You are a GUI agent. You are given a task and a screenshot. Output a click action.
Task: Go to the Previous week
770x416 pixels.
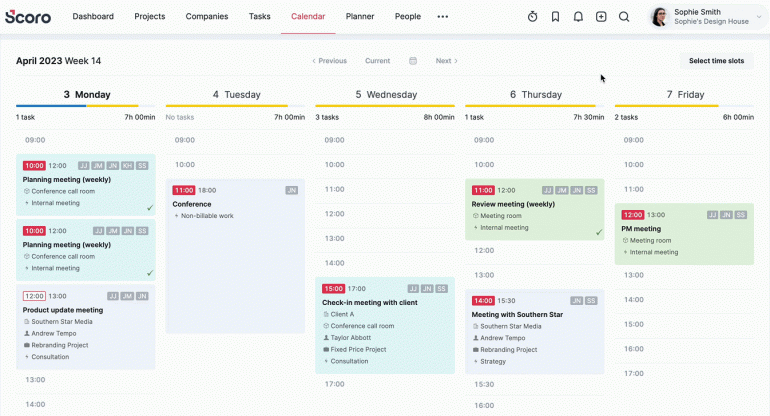click(x=330, y=61)
